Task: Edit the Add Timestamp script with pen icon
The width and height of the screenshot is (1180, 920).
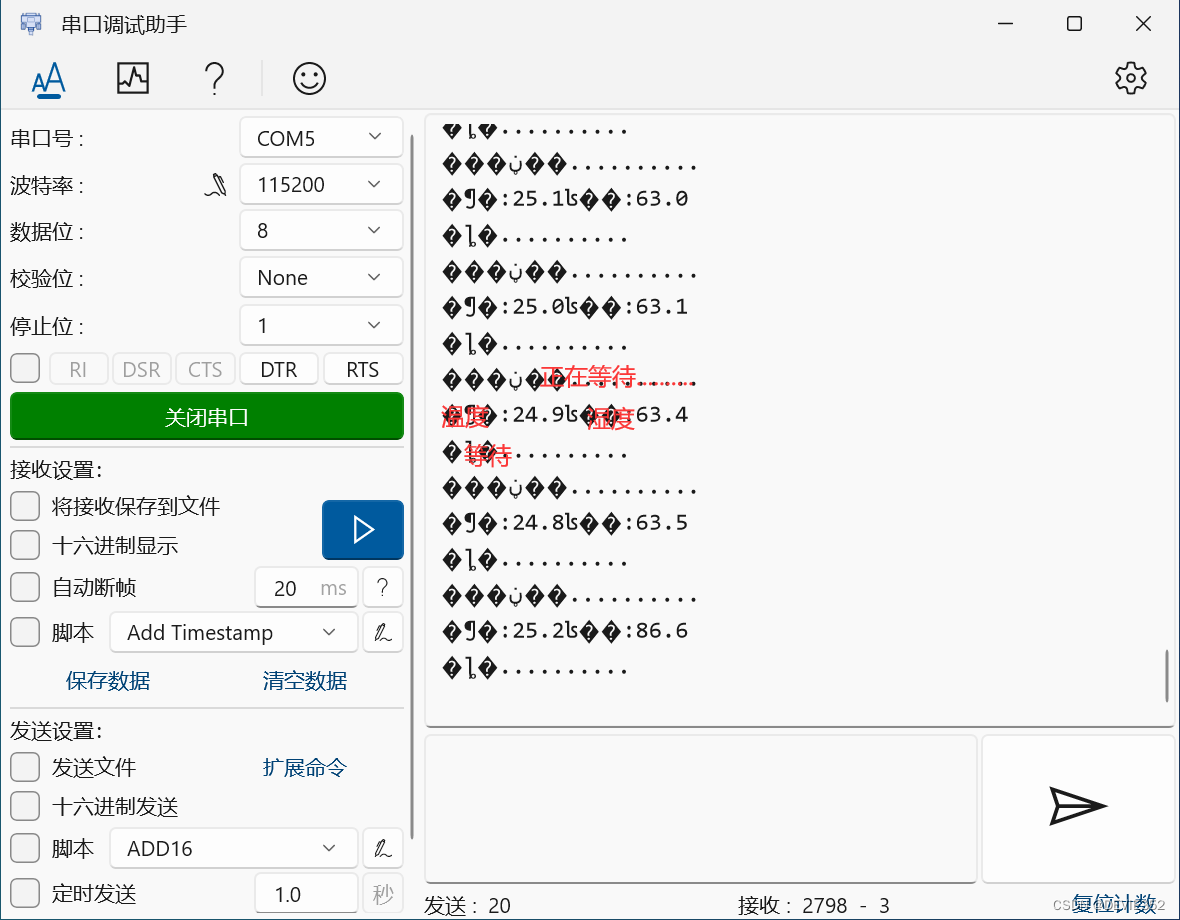Action: tap(383, 632)
